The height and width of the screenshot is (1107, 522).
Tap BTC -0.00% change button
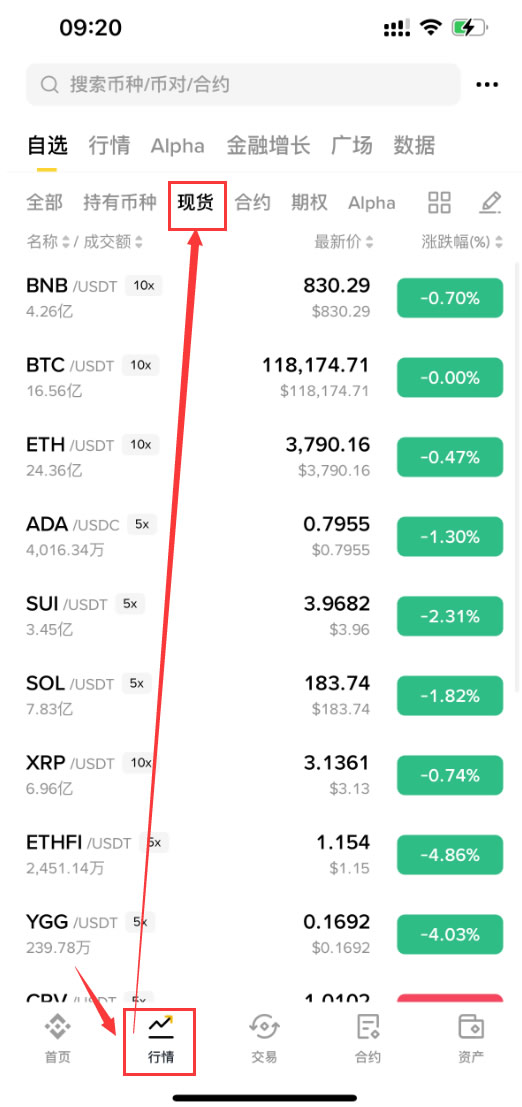[450, 378]
